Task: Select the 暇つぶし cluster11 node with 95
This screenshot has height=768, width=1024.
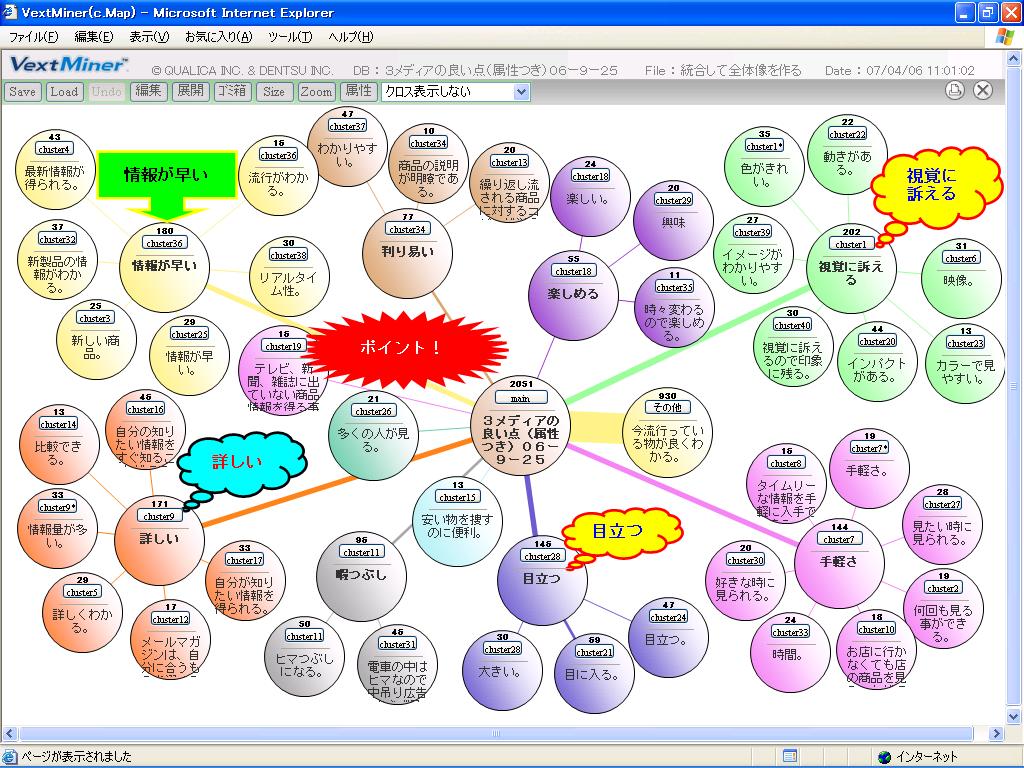Action: coord(361,577)
